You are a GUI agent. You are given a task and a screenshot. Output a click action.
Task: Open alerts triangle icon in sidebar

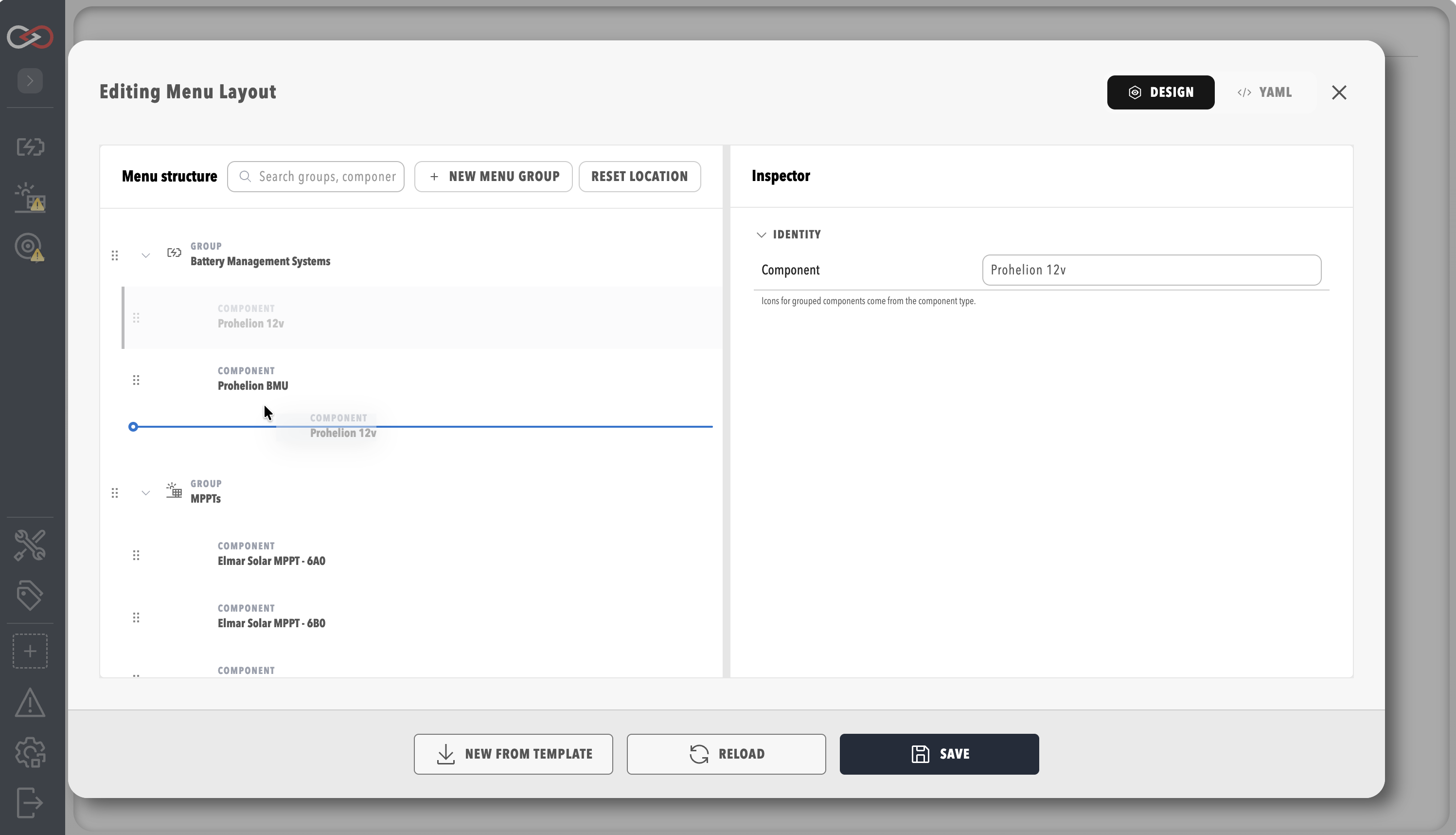[x=30, y=703]
